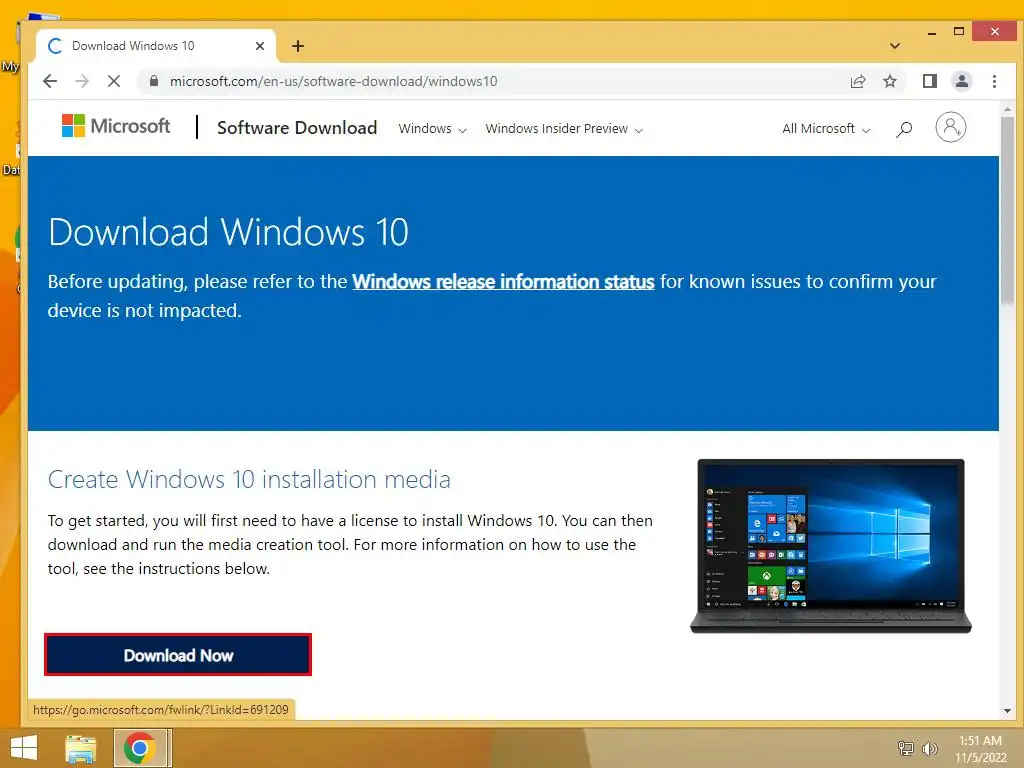Open Chrome three-dot menu
The height and width of the screenshot is (768, 1024).
click(x=994, y=81)
